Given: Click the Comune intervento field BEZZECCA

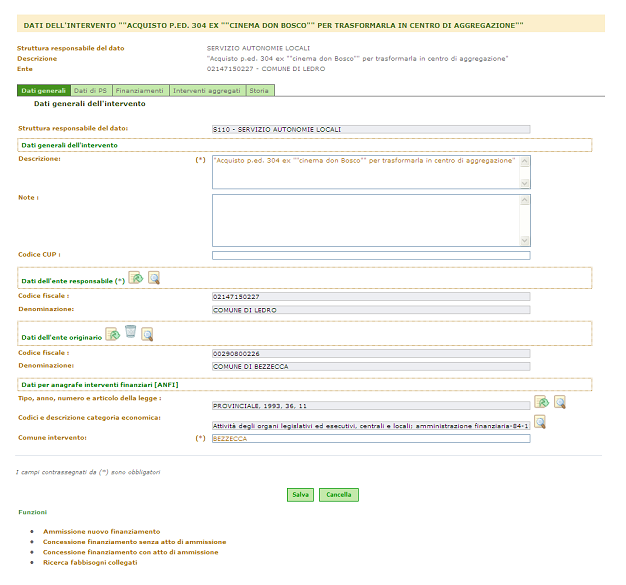Looking at the screenshot, I should (x=371, y=439).
